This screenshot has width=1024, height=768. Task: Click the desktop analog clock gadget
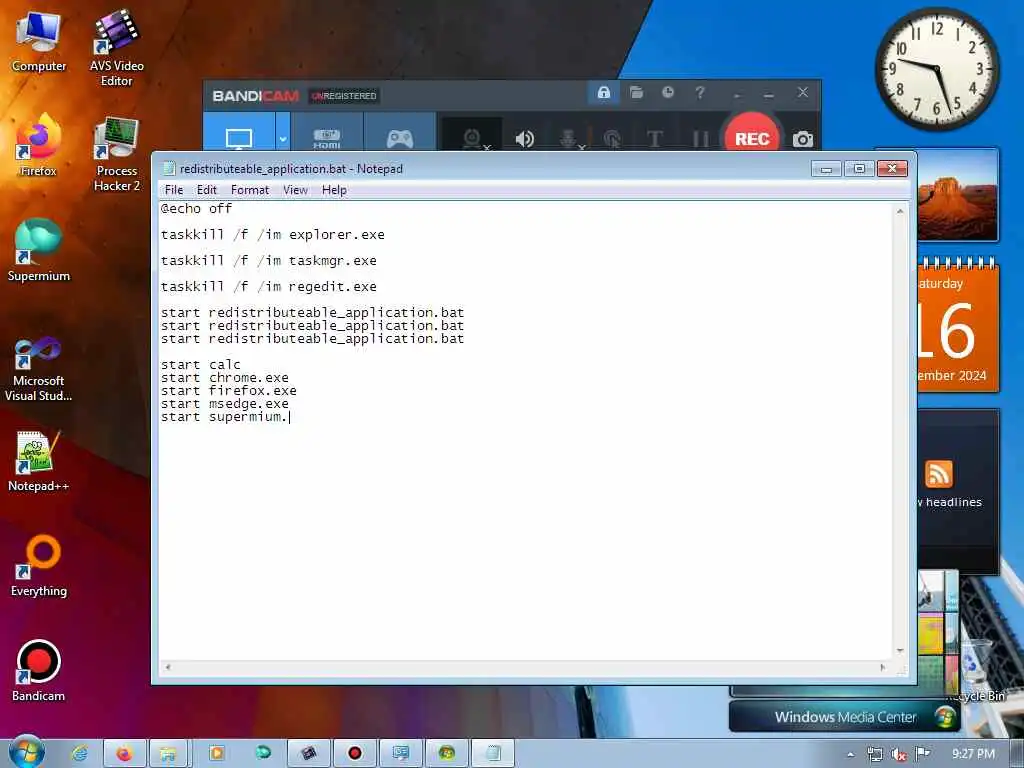936,68
